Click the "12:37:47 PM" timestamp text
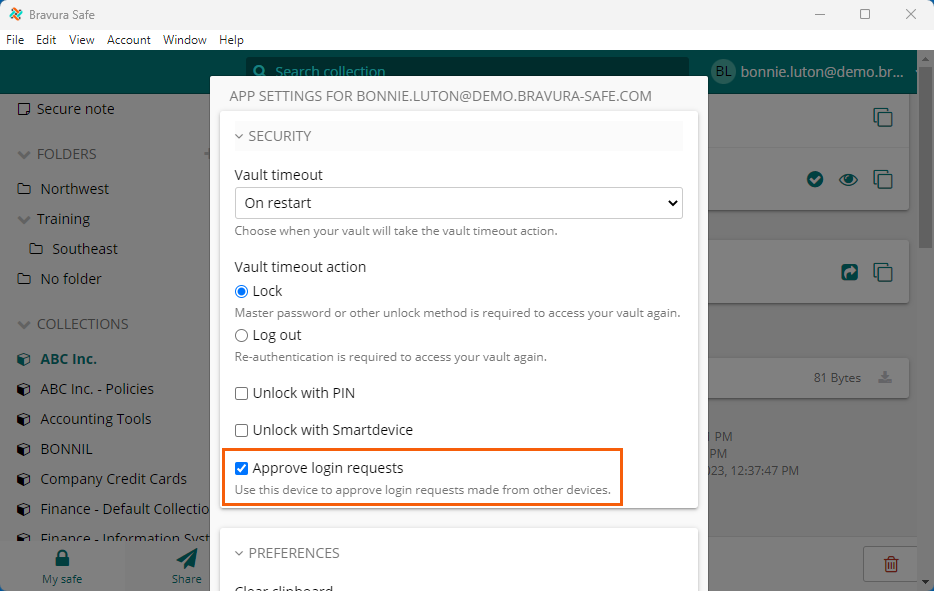The height and width of the screenshot is (591, 934). click(x=764, y=471)
